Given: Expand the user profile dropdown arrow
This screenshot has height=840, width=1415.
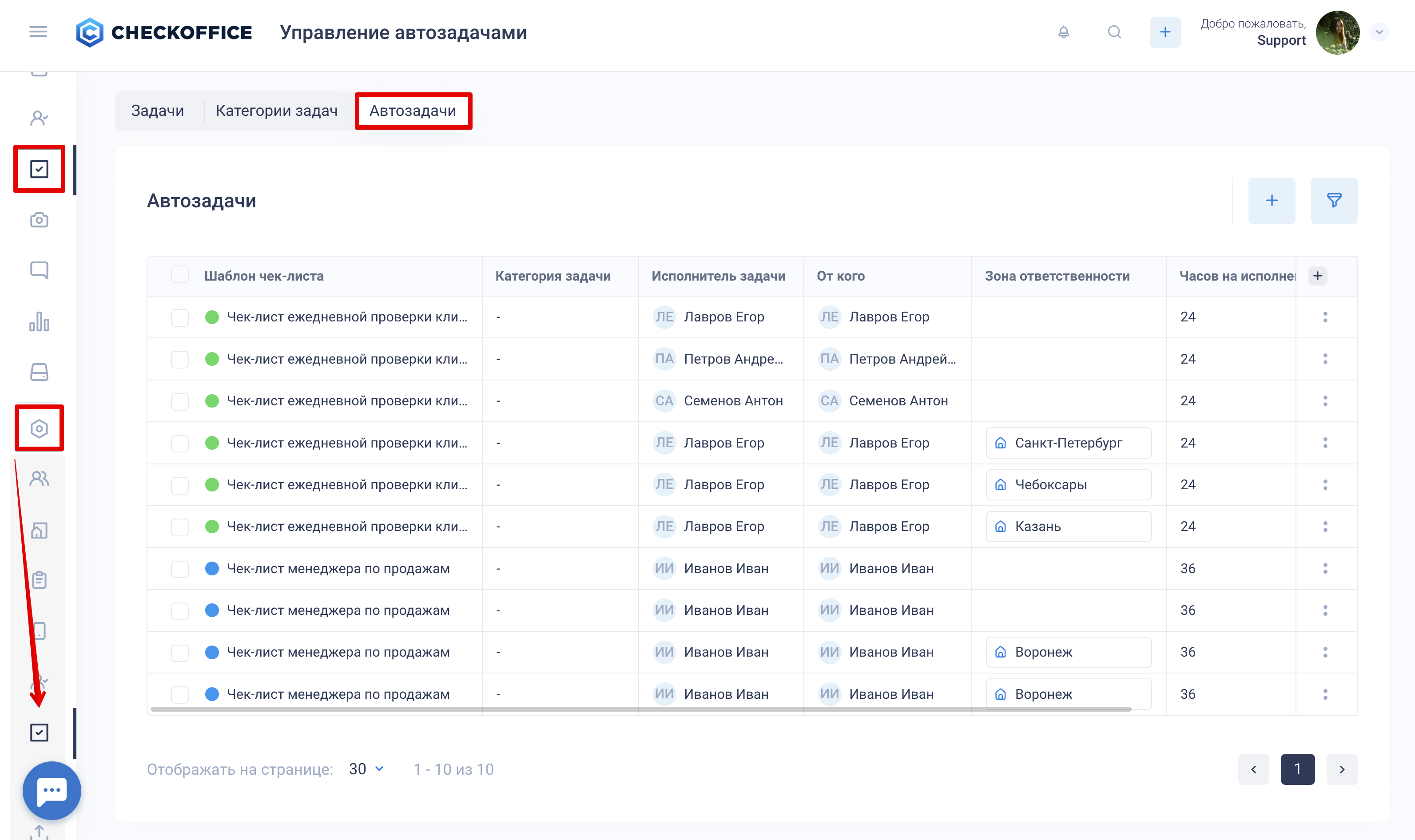Looking at the screenshot, I should (x=1379, y=32).
